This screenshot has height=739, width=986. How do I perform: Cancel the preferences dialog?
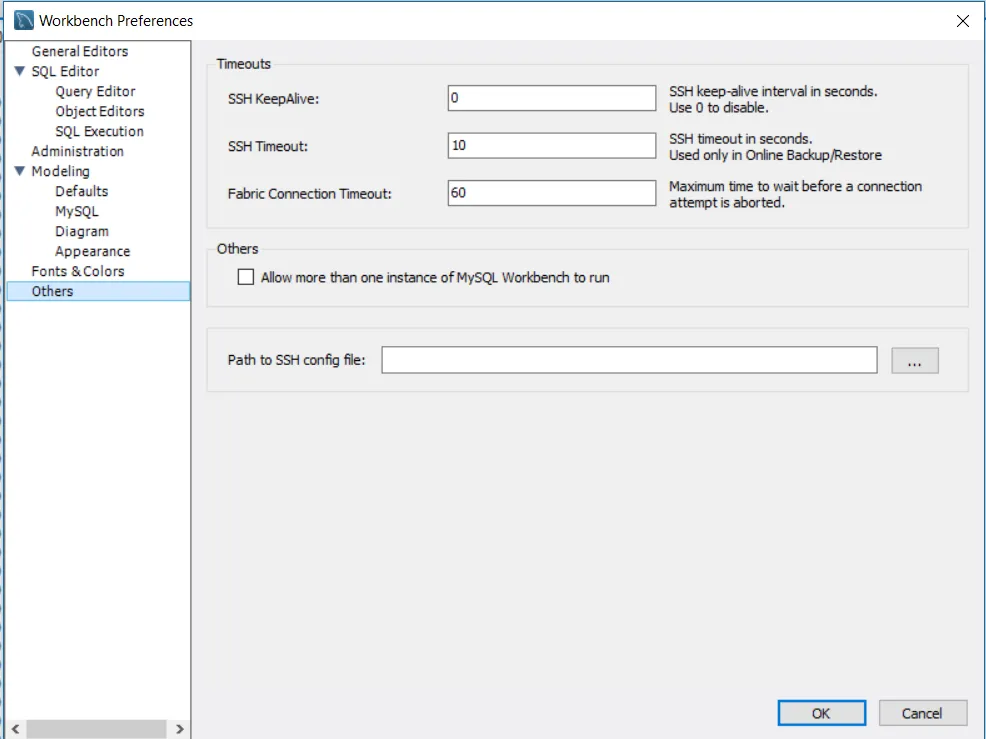(x=922, y=713)
